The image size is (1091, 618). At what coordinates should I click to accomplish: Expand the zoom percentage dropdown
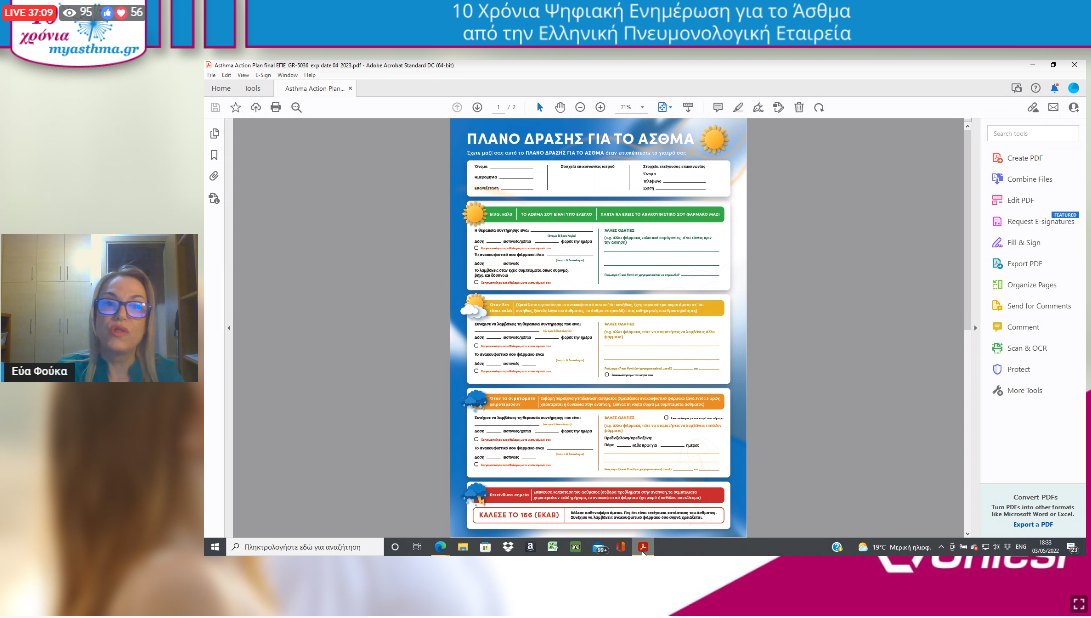(x=642, y=107)
